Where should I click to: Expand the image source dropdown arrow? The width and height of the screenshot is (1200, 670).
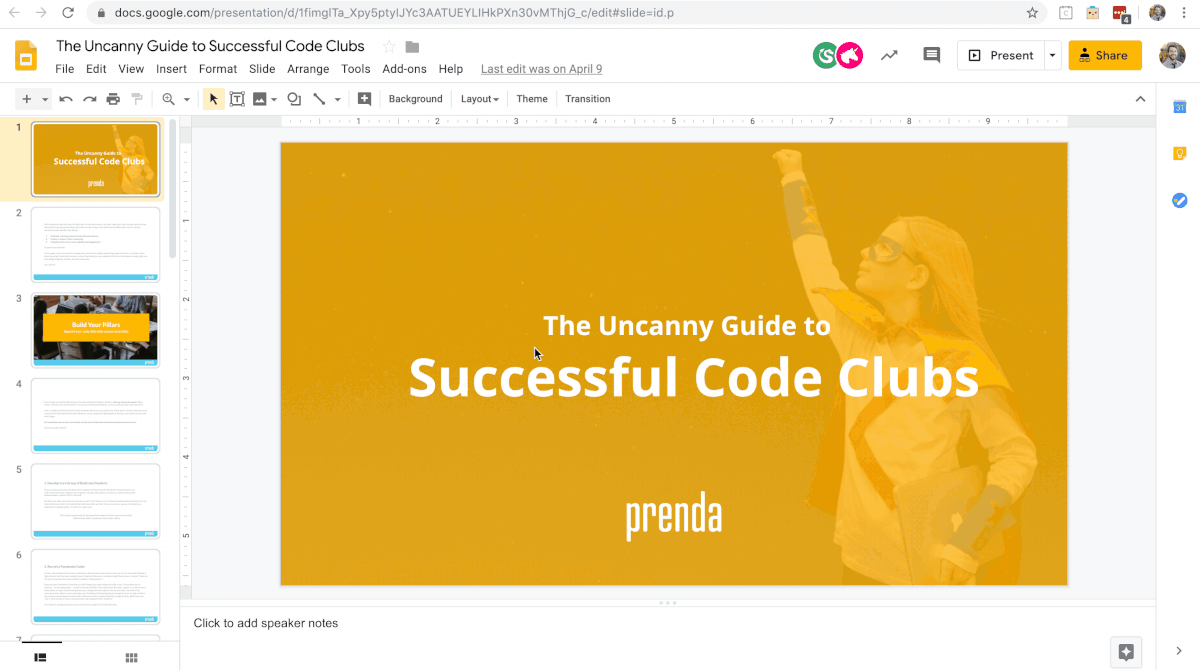point(274,99)
